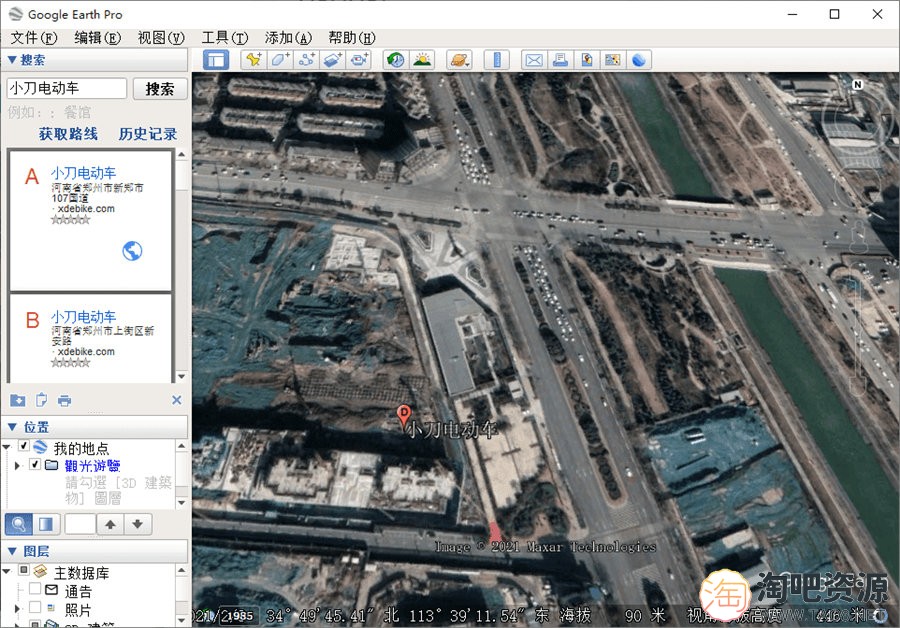
Task: Add an image overlay icon
Action: pos(332,60)
